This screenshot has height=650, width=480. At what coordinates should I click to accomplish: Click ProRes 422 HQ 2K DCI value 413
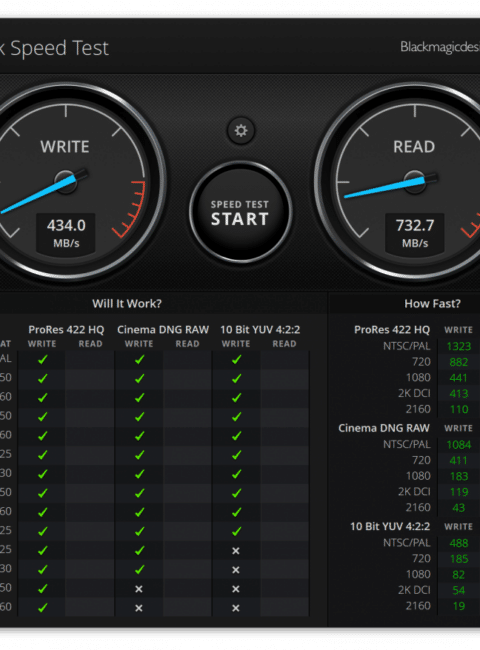[458, 393]
